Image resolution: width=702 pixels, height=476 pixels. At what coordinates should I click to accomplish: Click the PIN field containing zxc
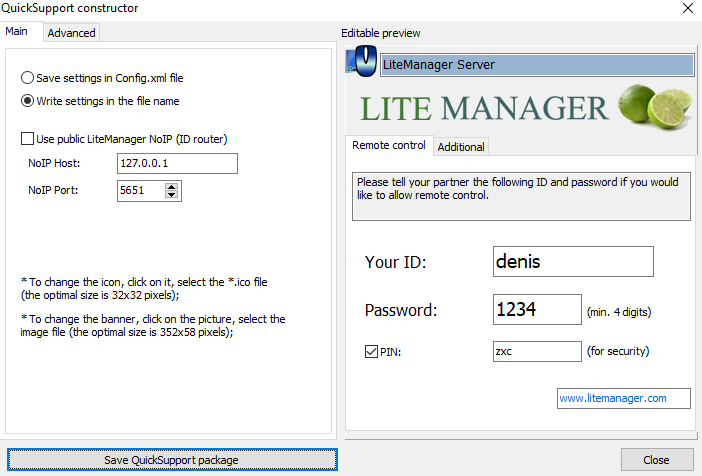(537, 352)
